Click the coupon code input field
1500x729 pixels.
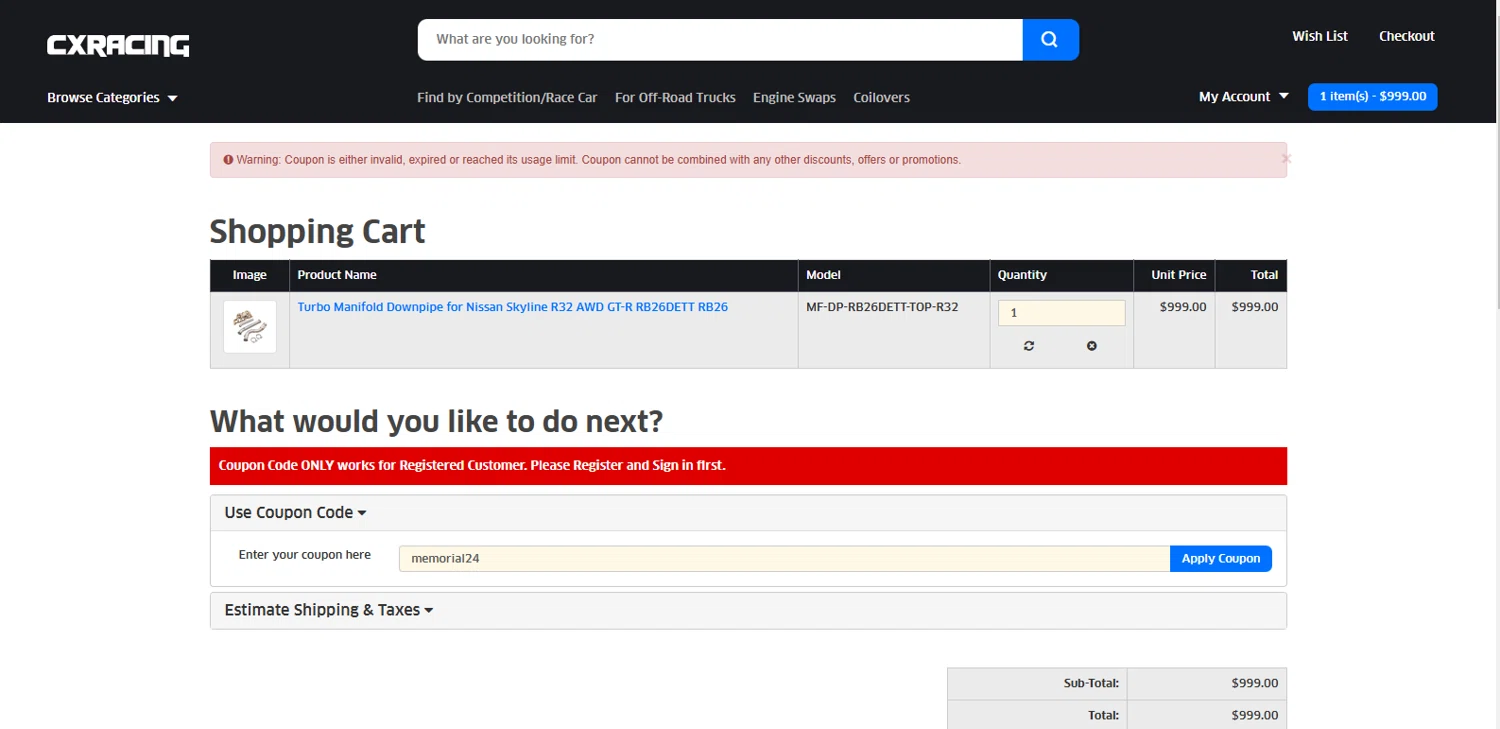click(x=784, y=558)
